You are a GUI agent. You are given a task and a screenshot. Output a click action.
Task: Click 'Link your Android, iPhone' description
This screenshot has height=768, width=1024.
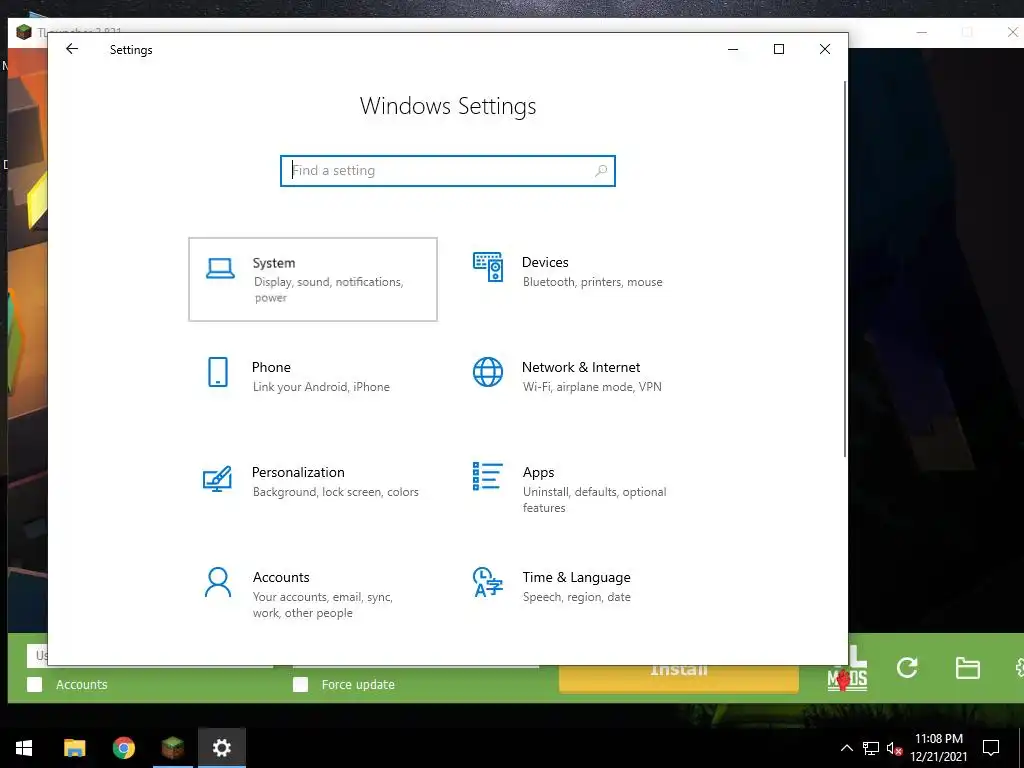321,387
